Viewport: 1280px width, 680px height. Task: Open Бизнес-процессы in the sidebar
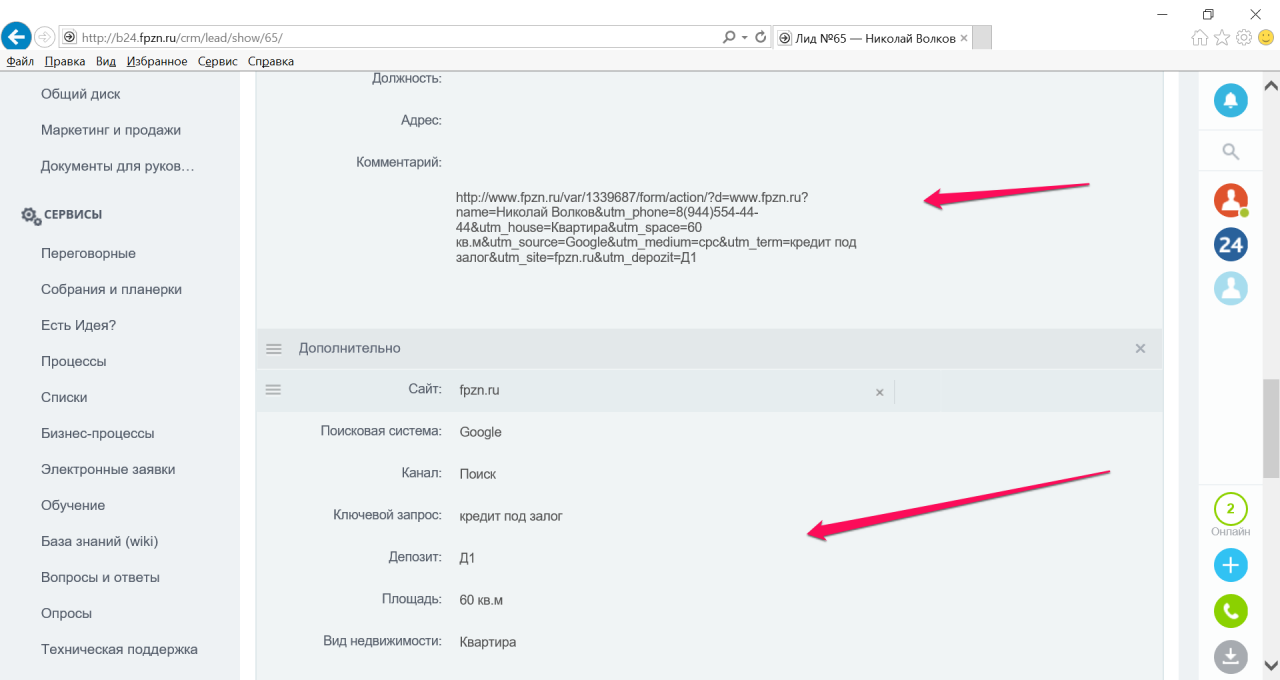pyautogui.click(x=98, y=433)
